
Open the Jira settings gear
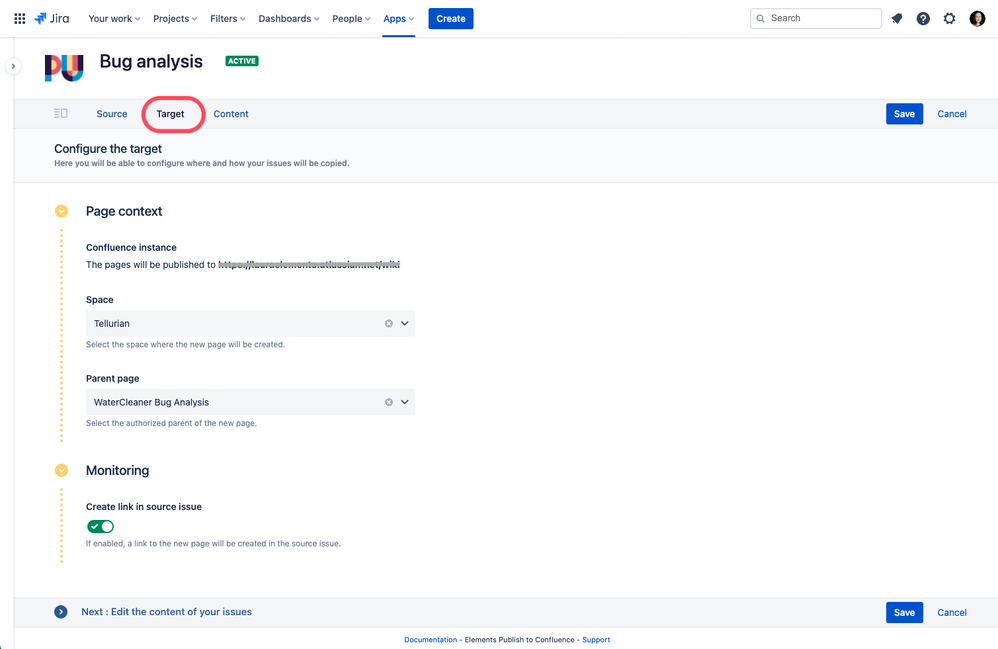pyautogui.click(x=950, y=18)
